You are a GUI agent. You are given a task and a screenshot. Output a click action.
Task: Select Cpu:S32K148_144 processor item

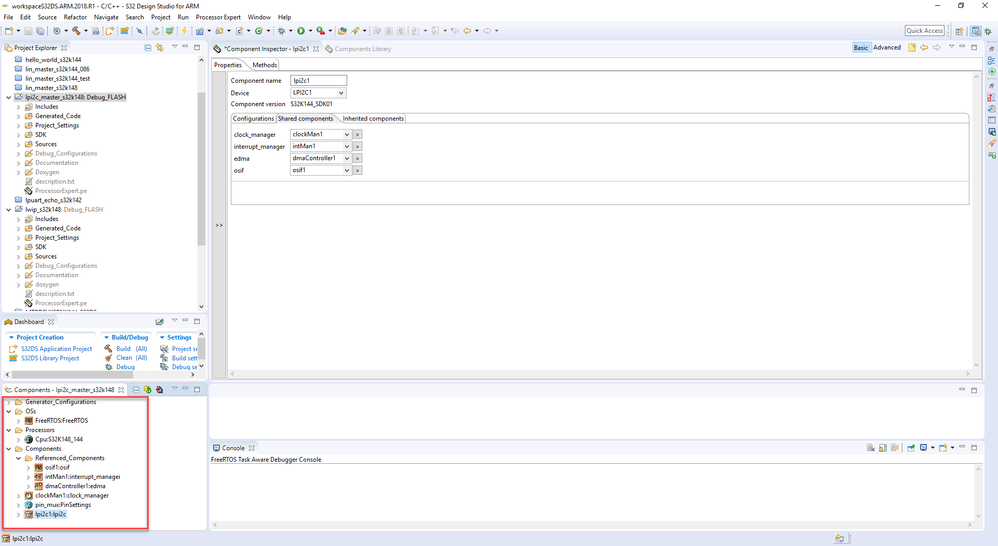(59, 439)
